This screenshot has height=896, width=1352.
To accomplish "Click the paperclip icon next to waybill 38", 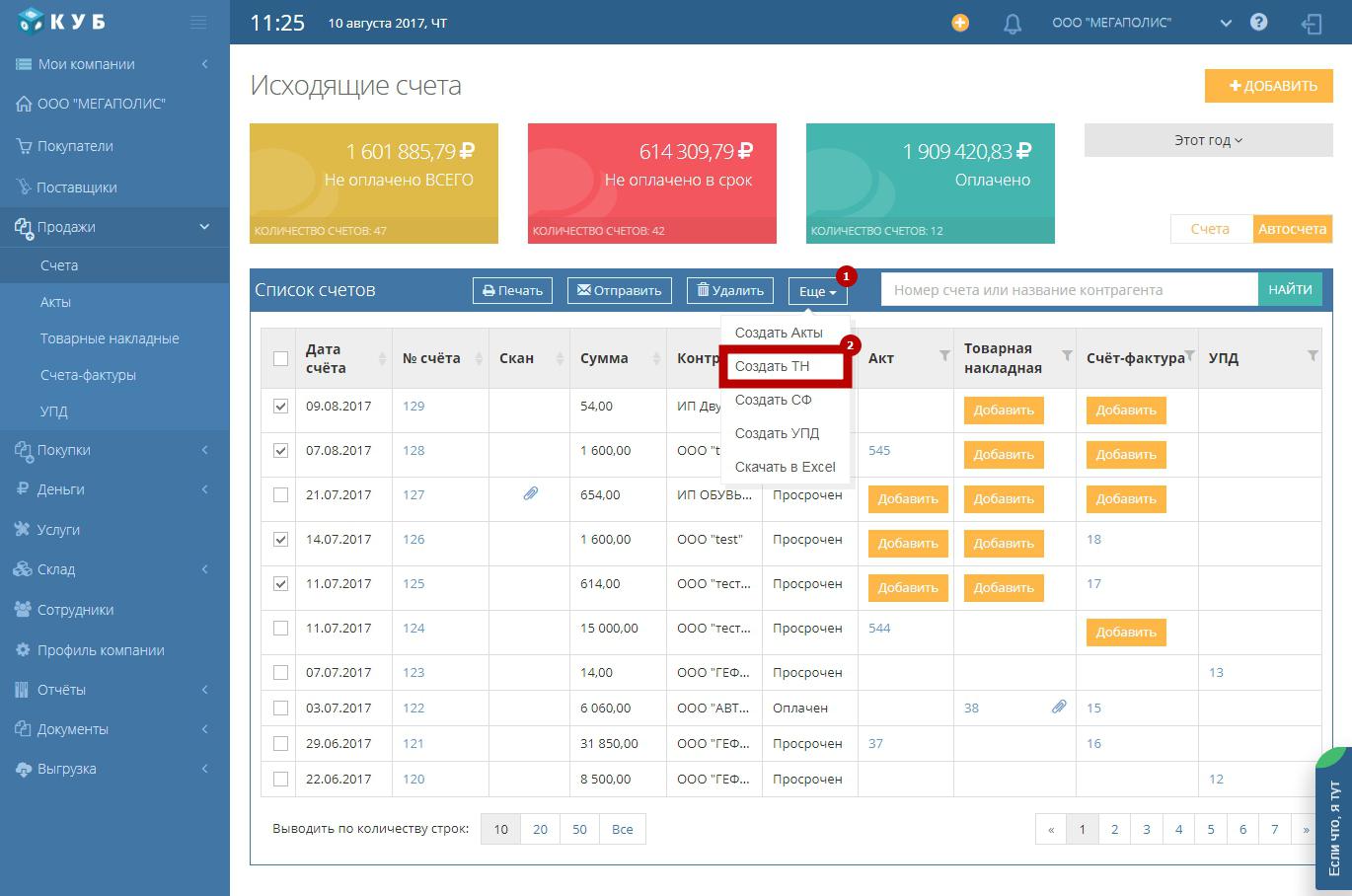I will point(1058,707).
